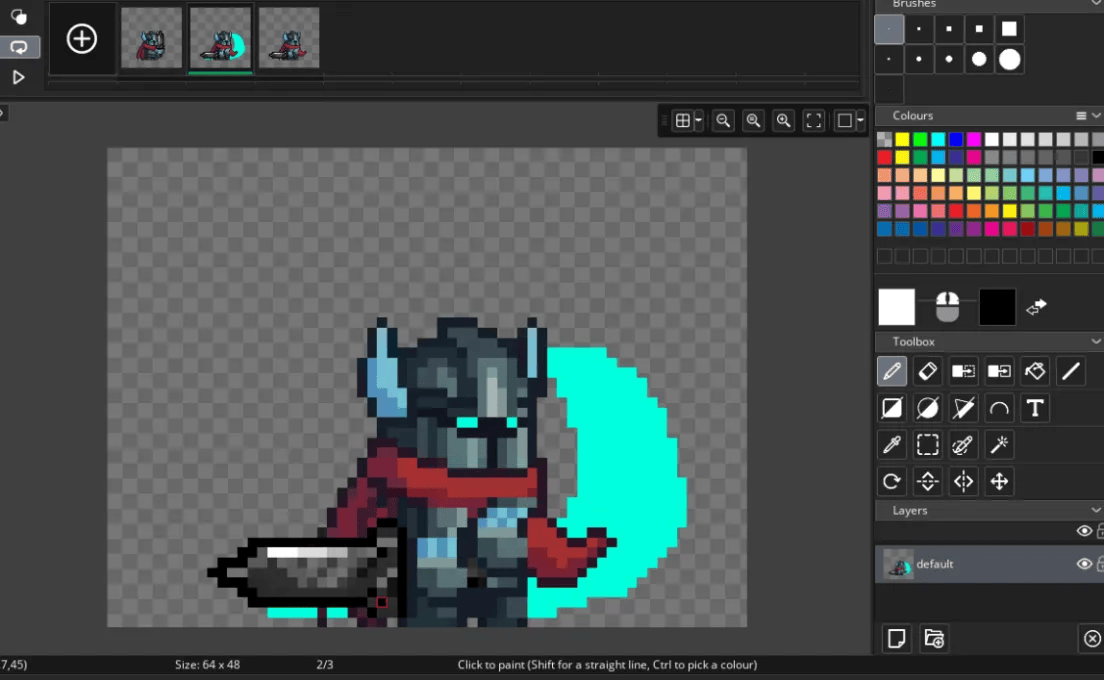The width and height of the screenshot is (1104, 680).
Task: Pick the Colour picker eyedropper tool
Action: (891, 445)
